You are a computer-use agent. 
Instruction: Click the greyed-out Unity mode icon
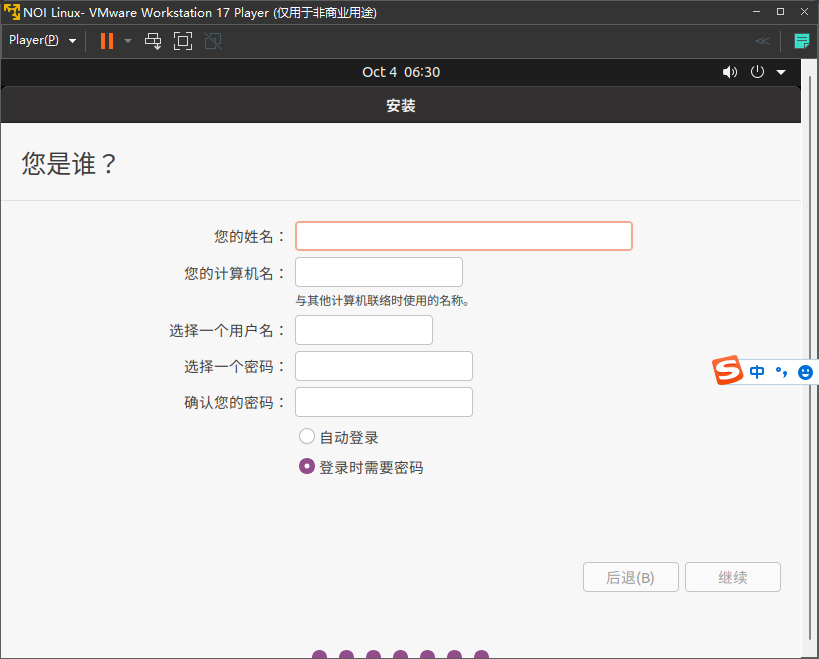coord(212,41)
